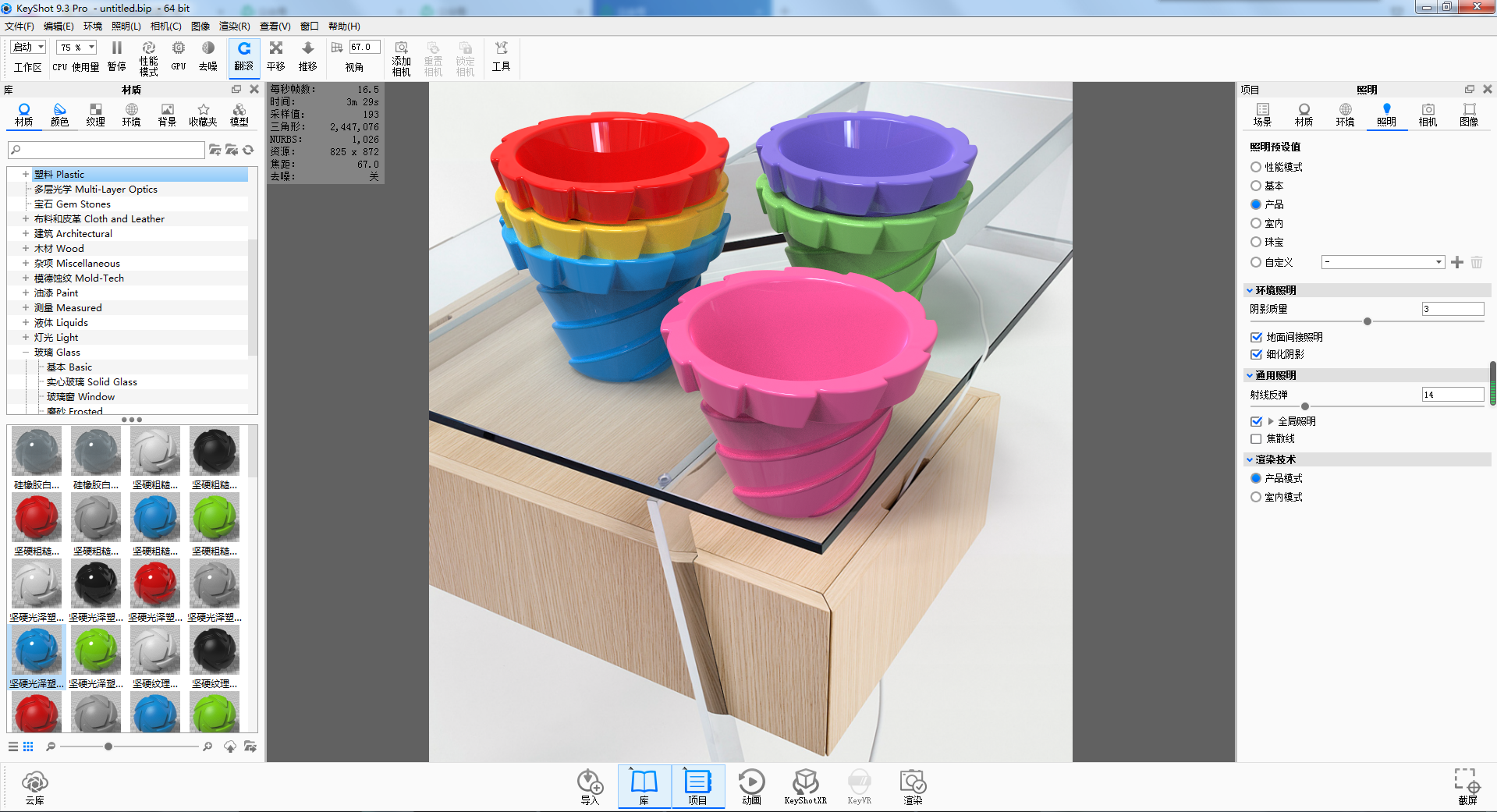The height and width of the screenshot is (812, 1497).
Task: Select the Tumble (翻滚) camera tool
Action: 244,56
